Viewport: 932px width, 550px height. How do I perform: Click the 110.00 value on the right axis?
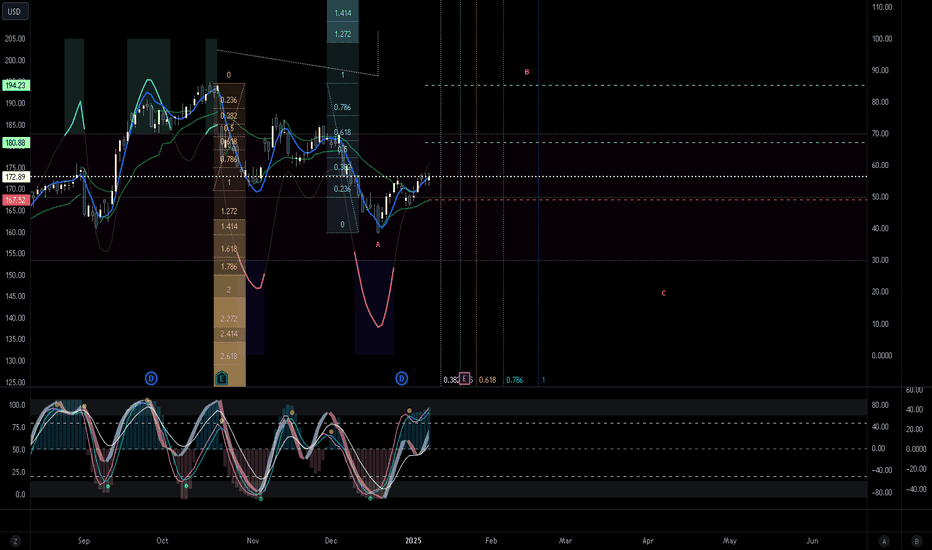point(882,7)
